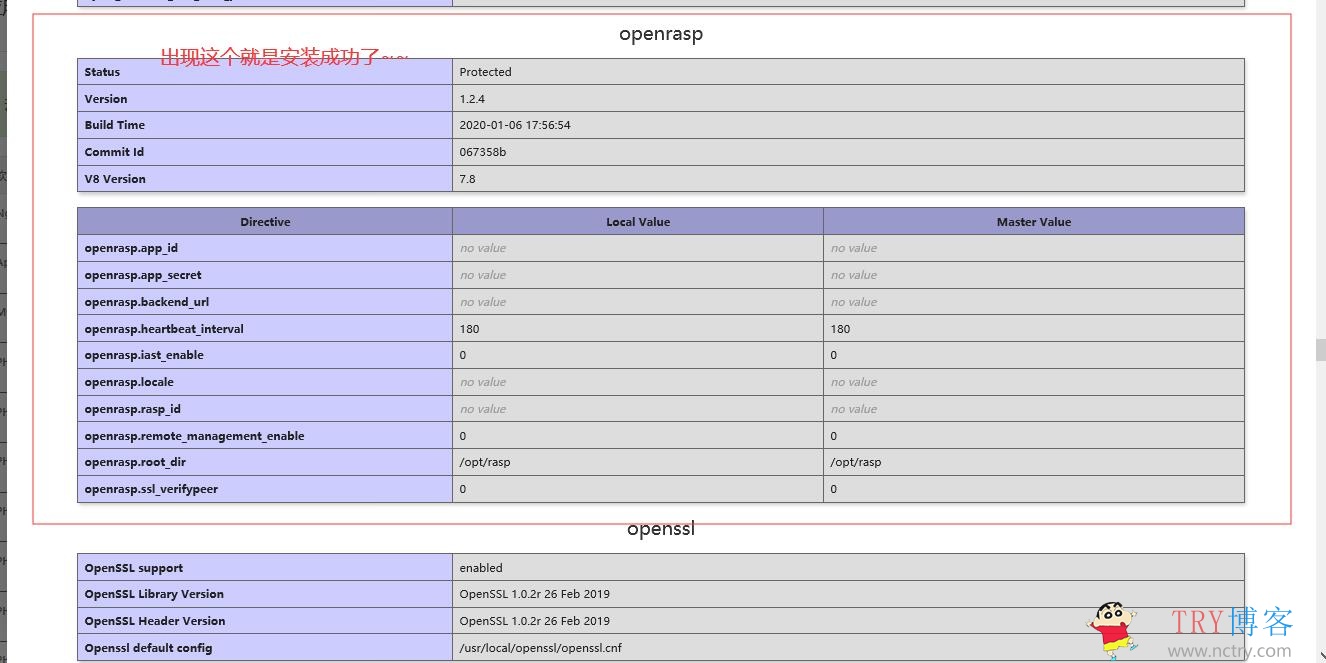Click the openssl section heading
The width and height of the screenshot is (1326, 663).
point(661,528)
